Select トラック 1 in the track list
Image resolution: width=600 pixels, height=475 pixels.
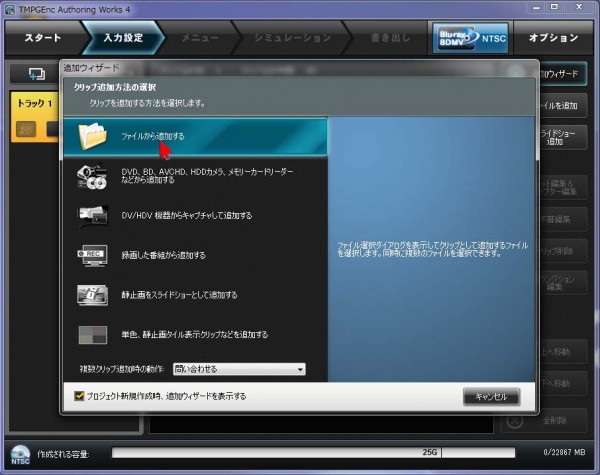[x=35, y=117]
